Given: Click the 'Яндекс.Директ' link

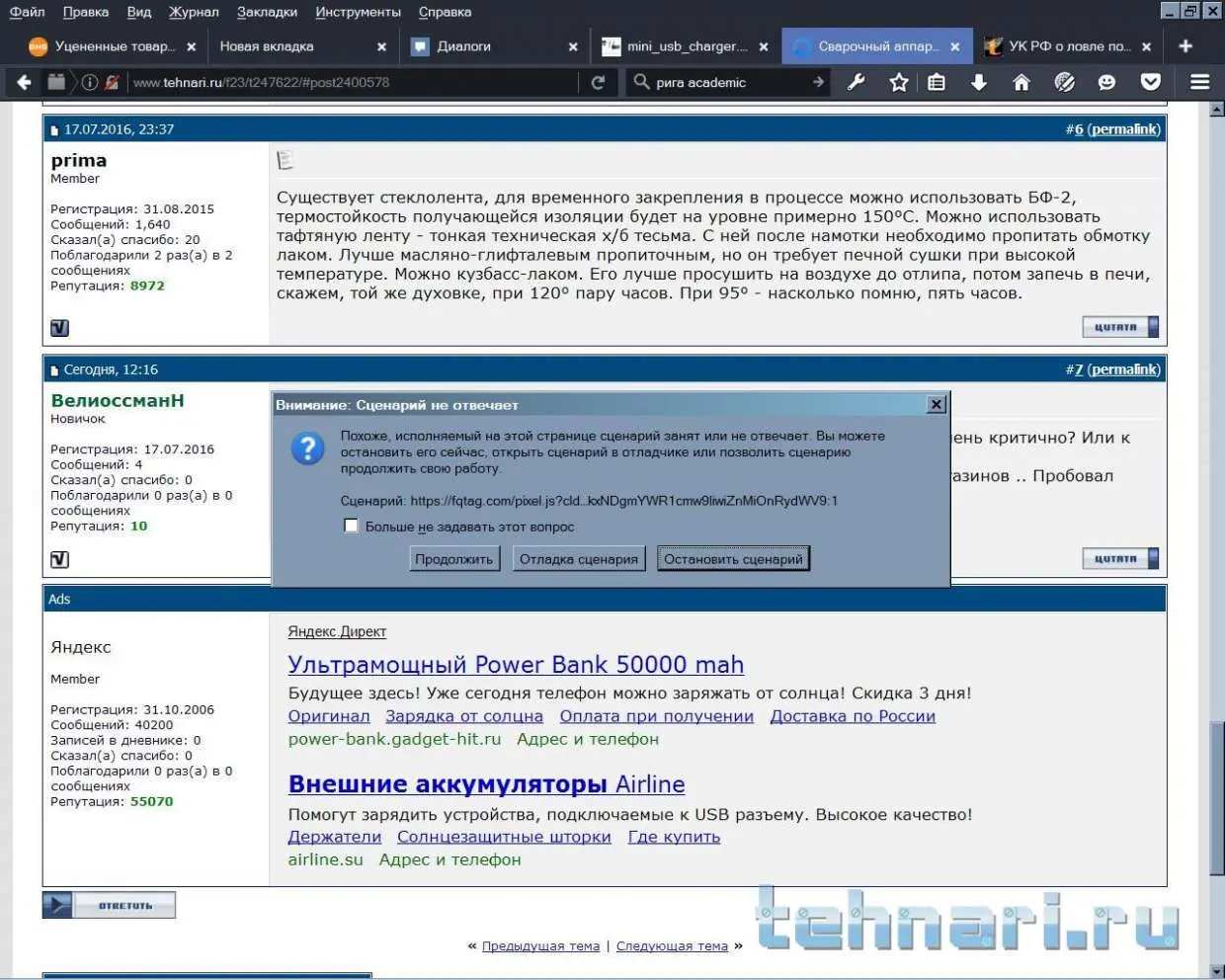Looking at the screenshot, I should (x=337, y=631).
